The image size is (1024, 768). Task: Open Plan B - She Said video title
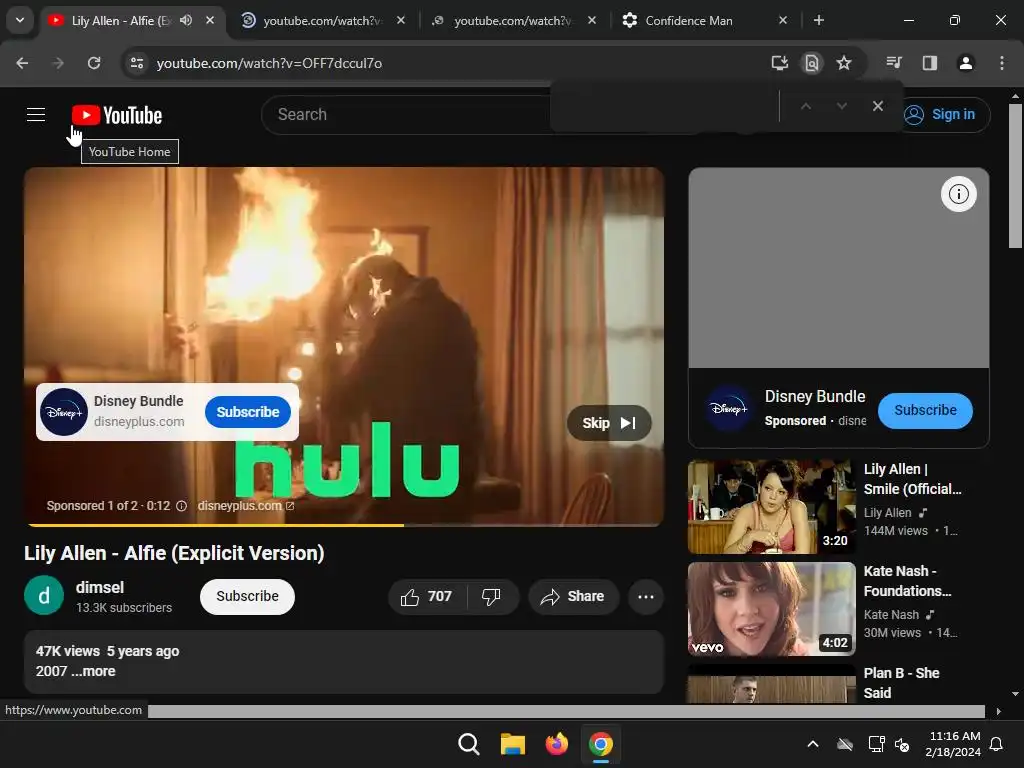pyautogui.click(x=901, y=683)
